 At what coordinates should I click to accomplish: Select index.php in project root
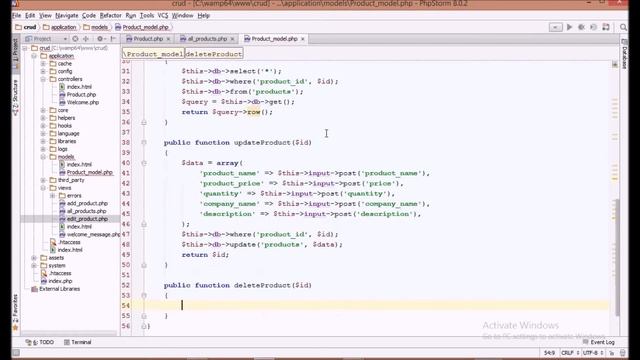60,281
